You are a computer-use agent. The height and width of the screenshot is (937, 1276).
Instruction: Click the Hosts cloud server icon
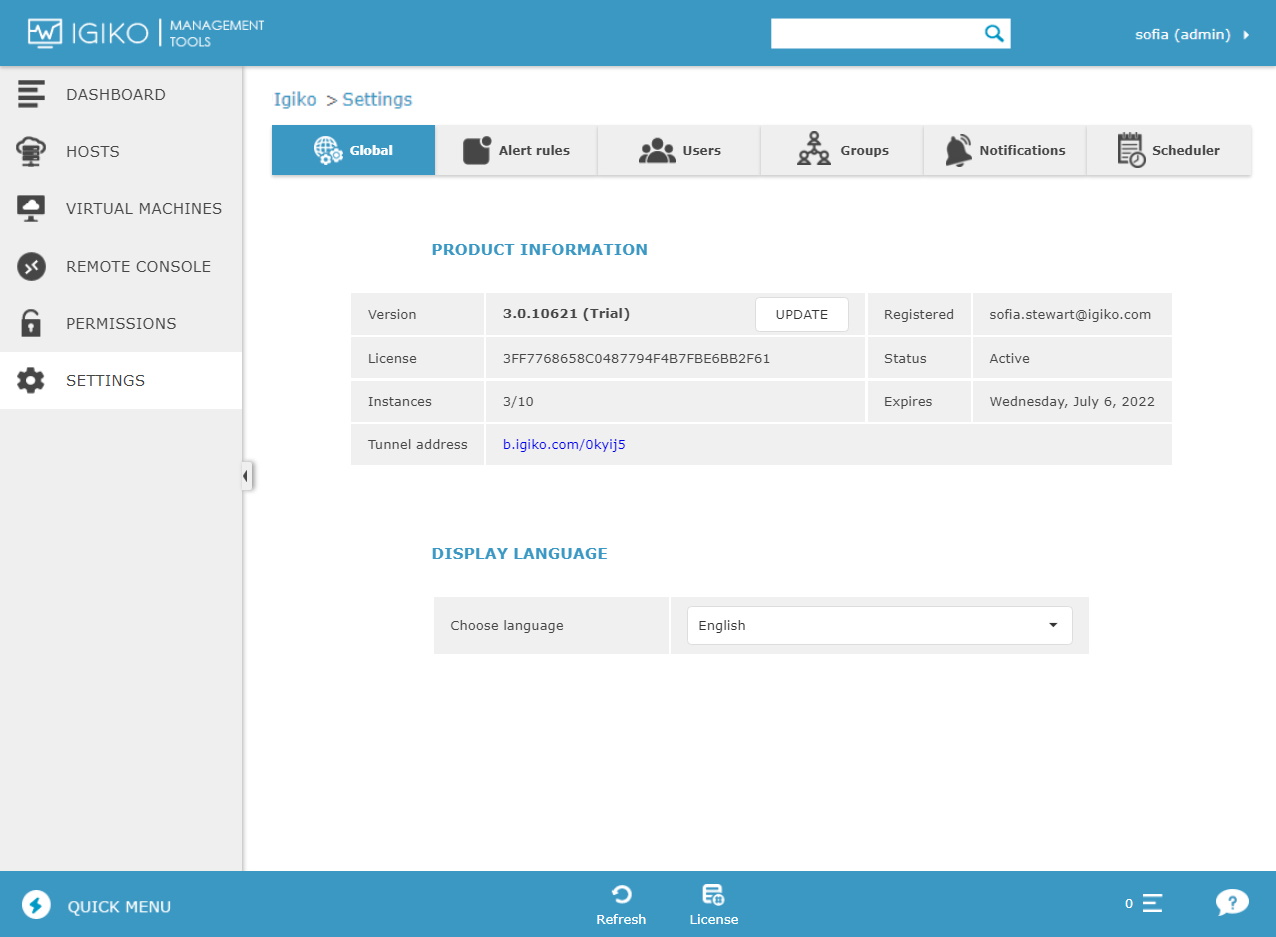click(31, 151)
